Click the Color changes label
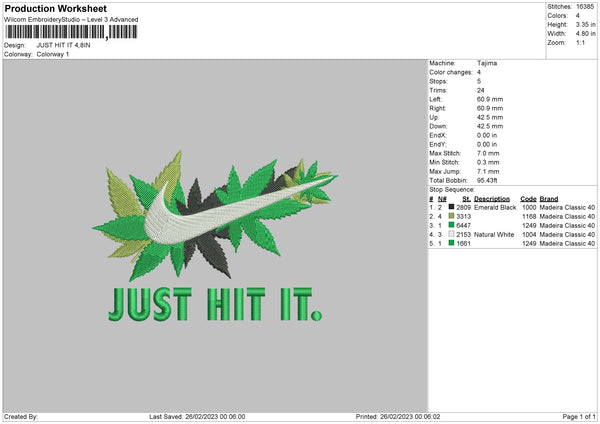Screen dimensions: 600x424 click(451, 72)
